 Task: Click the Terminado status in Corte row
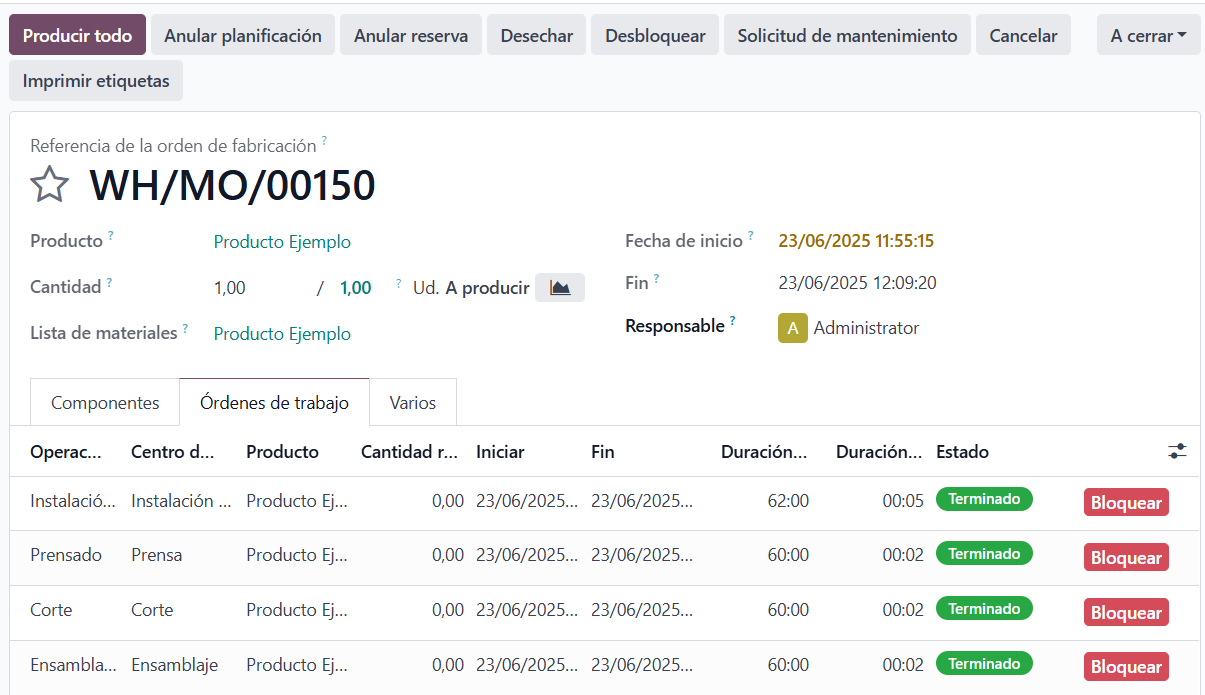984,609
